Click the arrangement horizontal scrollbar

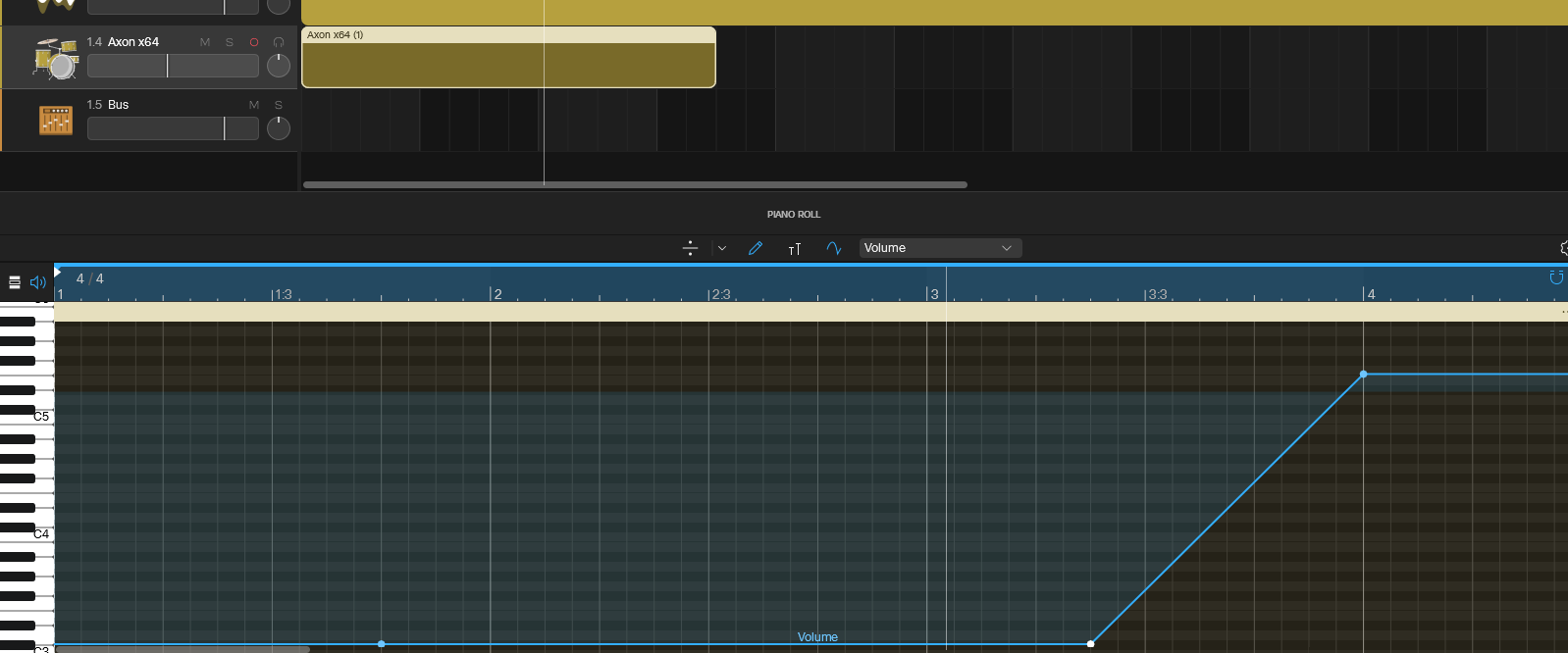[x=635, y=184]
